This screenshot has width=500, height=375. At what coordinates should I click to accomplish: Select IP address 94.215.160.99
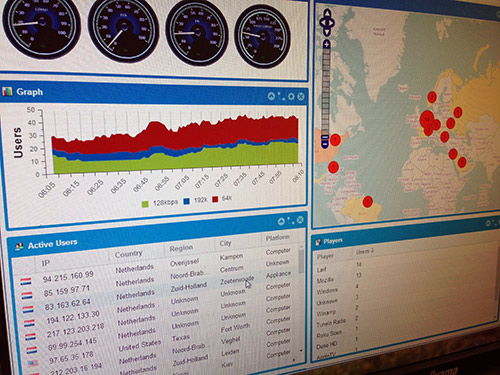coord(68,277)
